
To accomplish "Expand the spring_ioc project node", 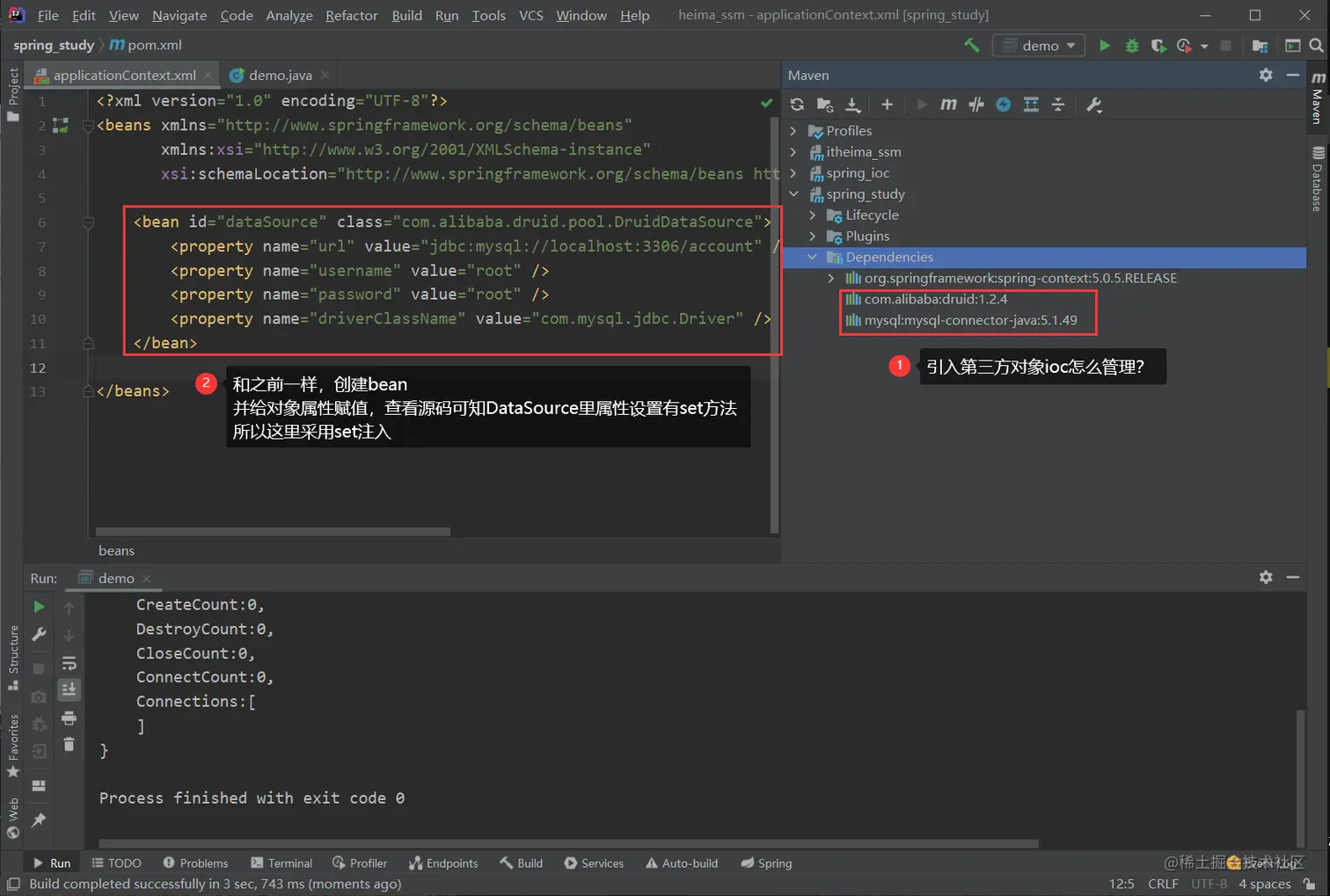I will tap(793, 172).
